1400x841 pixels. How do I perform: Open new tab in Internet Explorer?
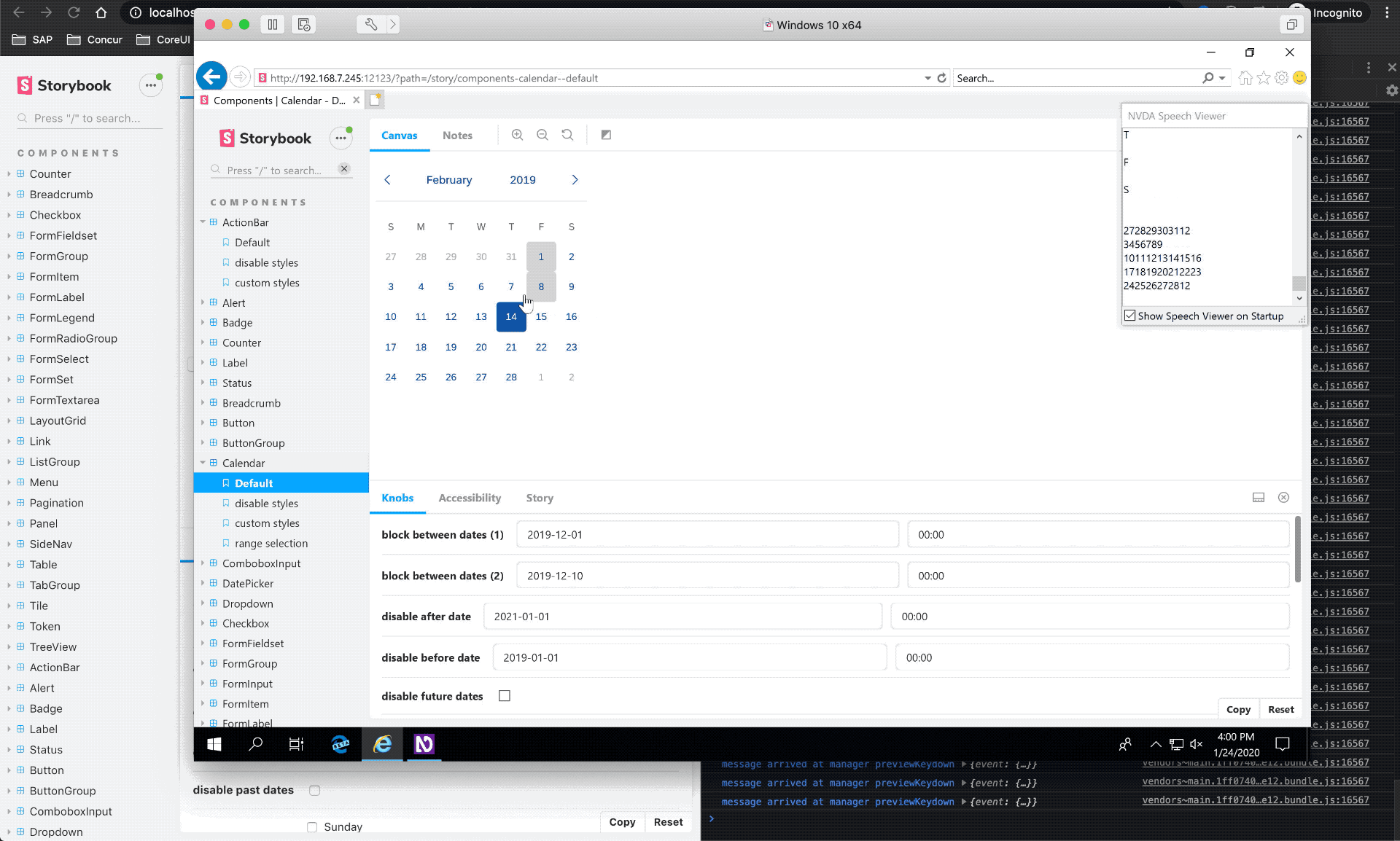[x=375, y=100]
